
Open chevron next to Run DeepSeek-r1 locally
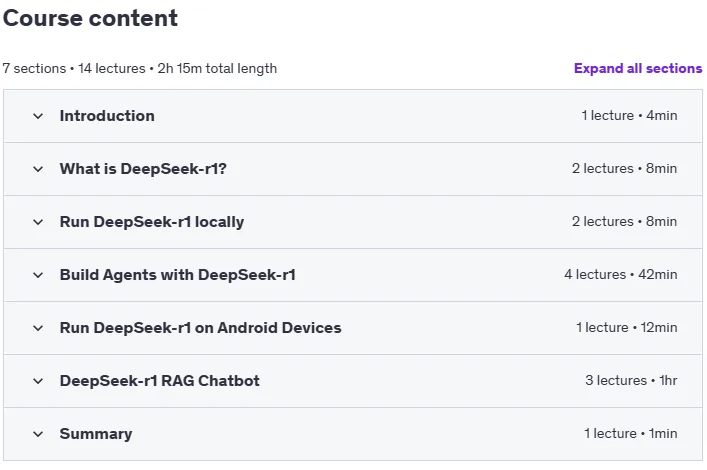[x=38, y=222]
